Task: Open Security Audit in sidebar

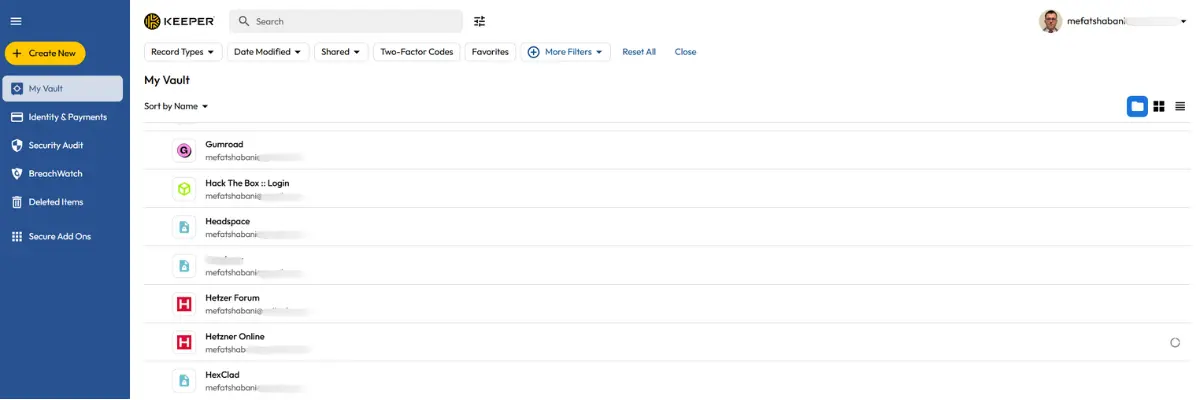Action: [56, 145]
